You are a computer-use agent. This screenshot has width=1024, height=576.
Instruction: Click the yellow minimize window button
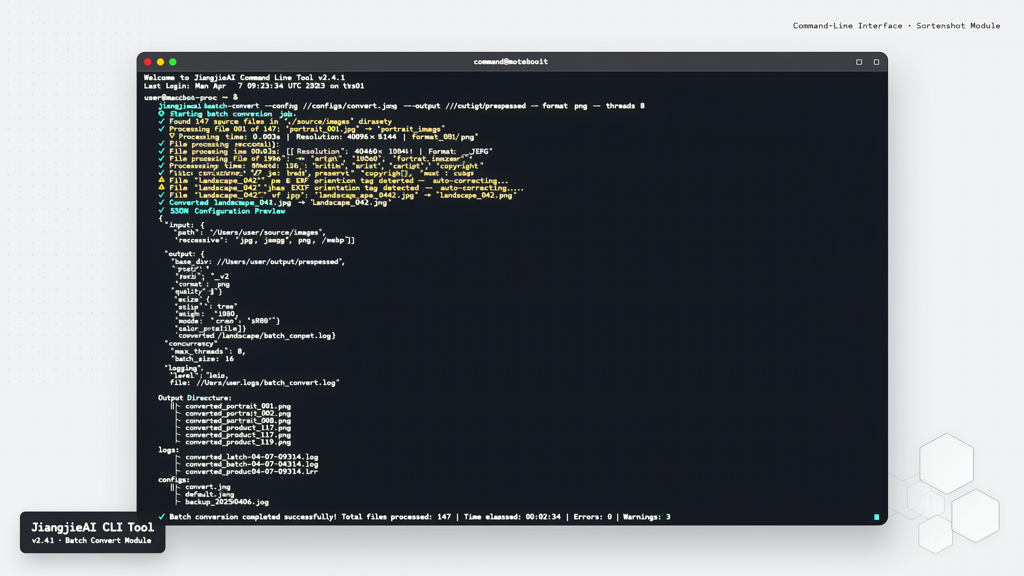tap(160, 62)
